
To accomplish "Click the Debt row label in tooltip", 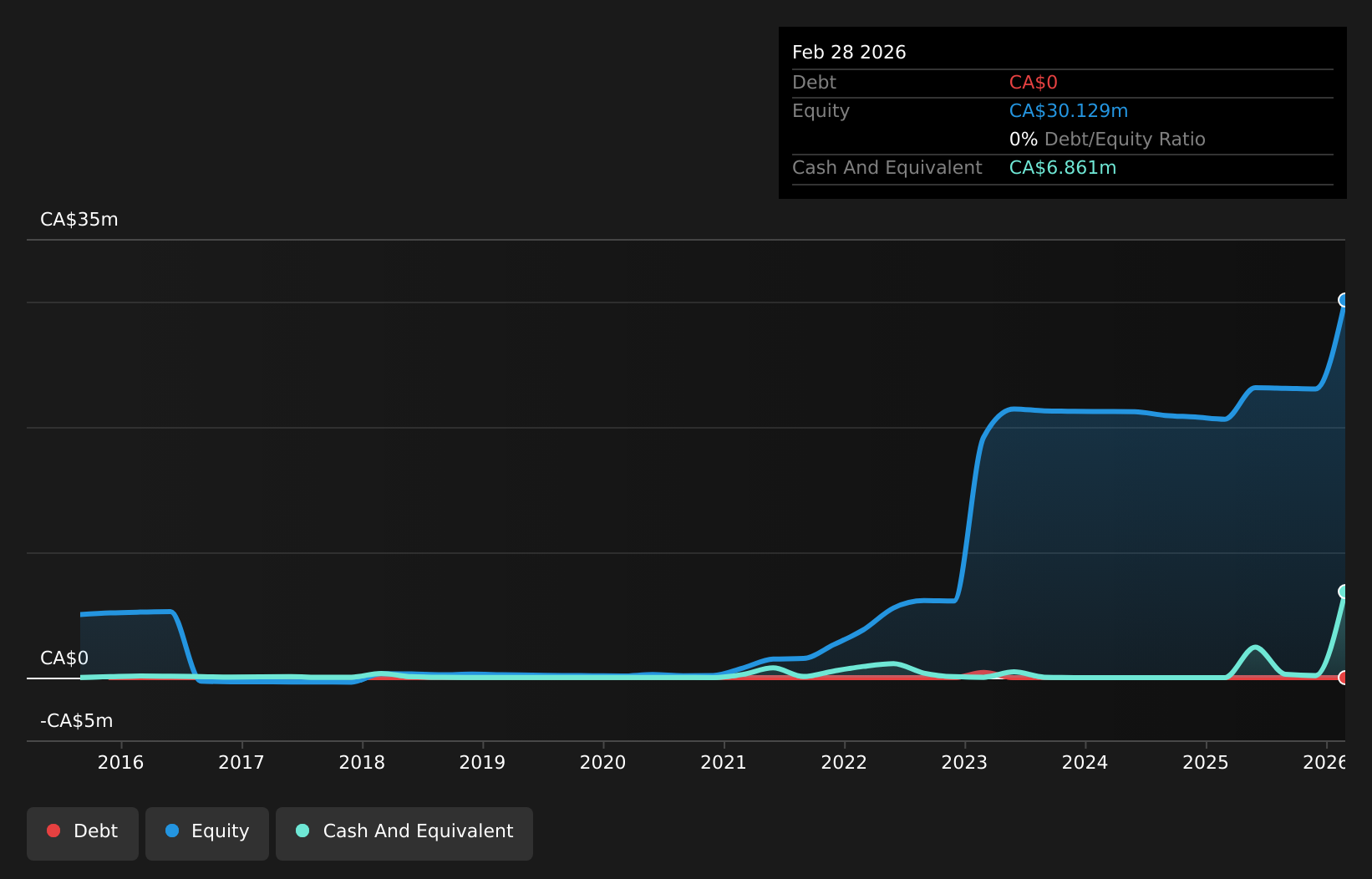I will tap(814, 83).
